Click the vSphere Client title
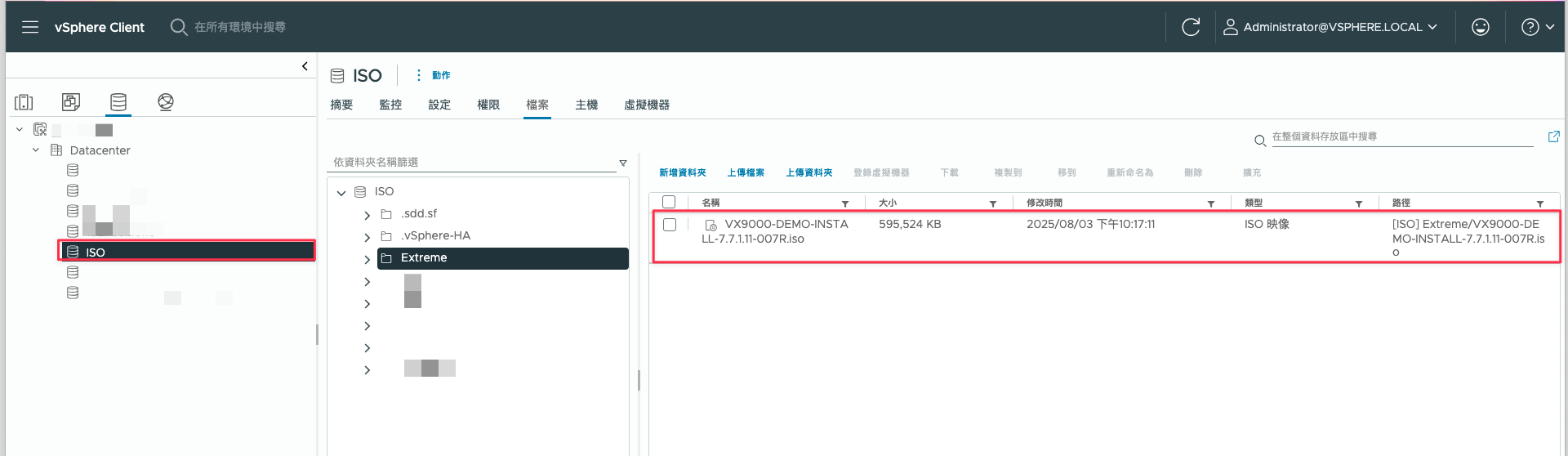Screen dimensions: 1568x456 [100, 27]
